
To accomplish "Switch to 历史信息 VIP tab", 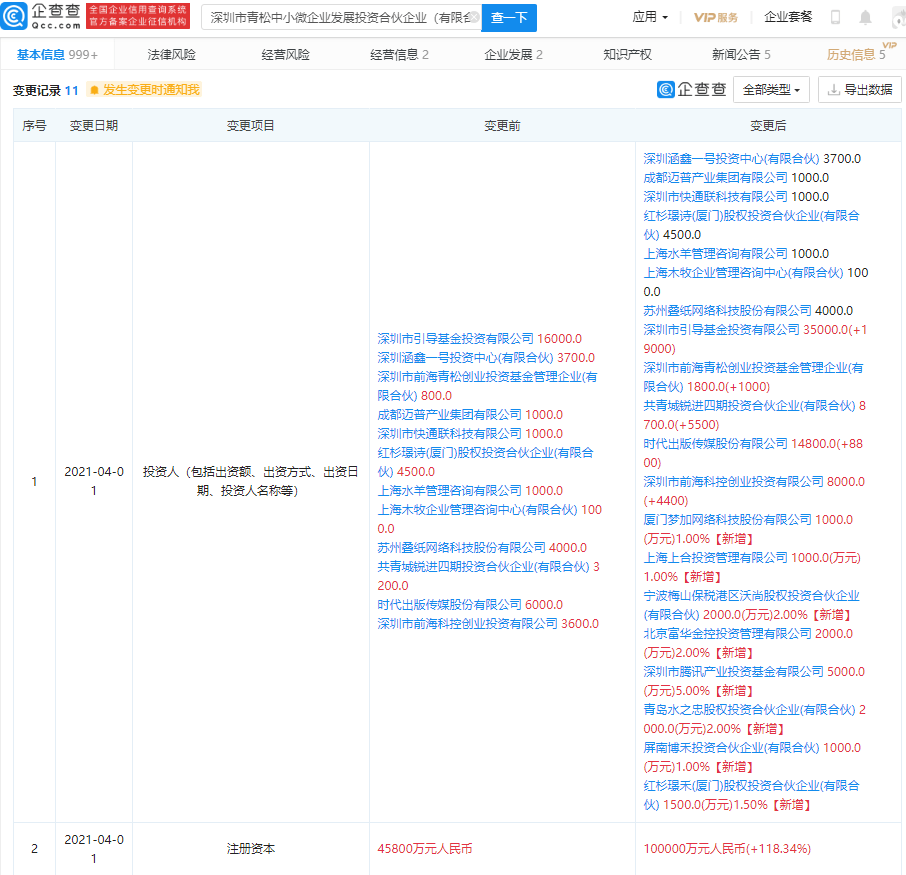I will click(856, 54).
